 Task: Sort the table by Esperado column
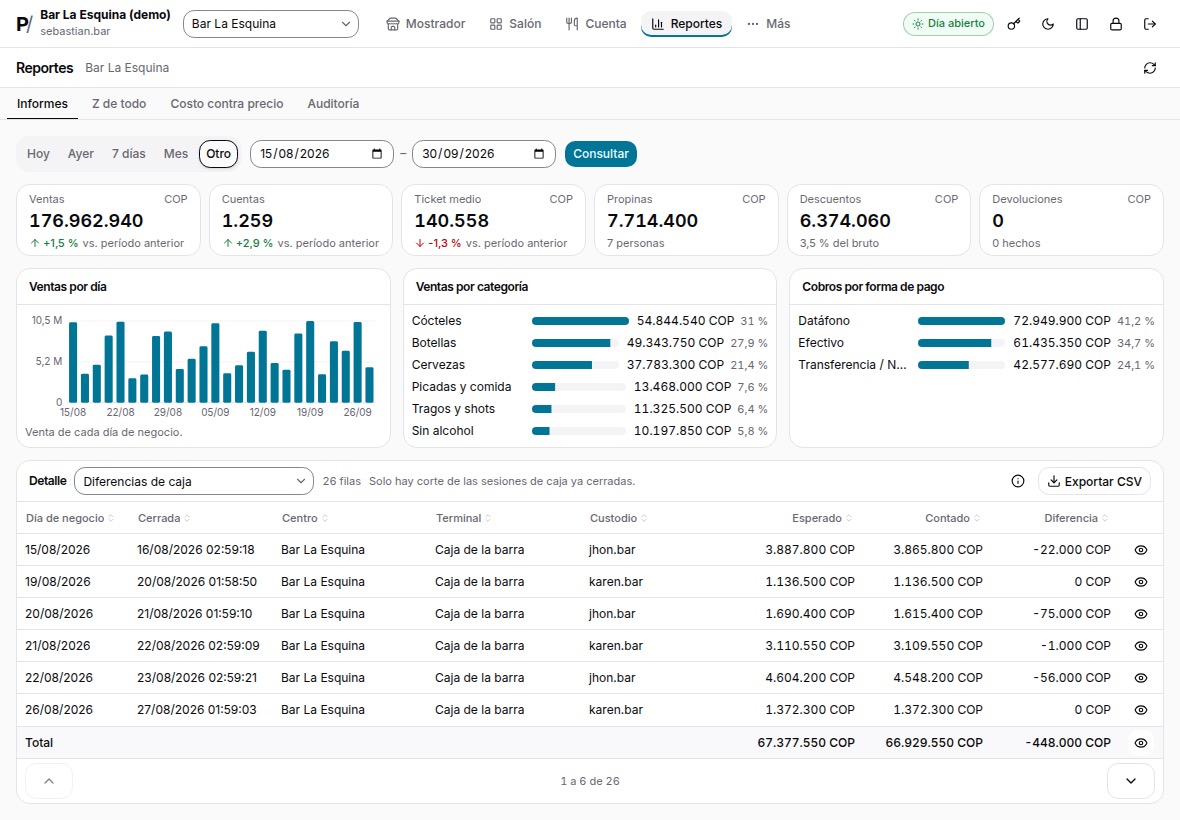pyautogui.click(x=822, y=518)
